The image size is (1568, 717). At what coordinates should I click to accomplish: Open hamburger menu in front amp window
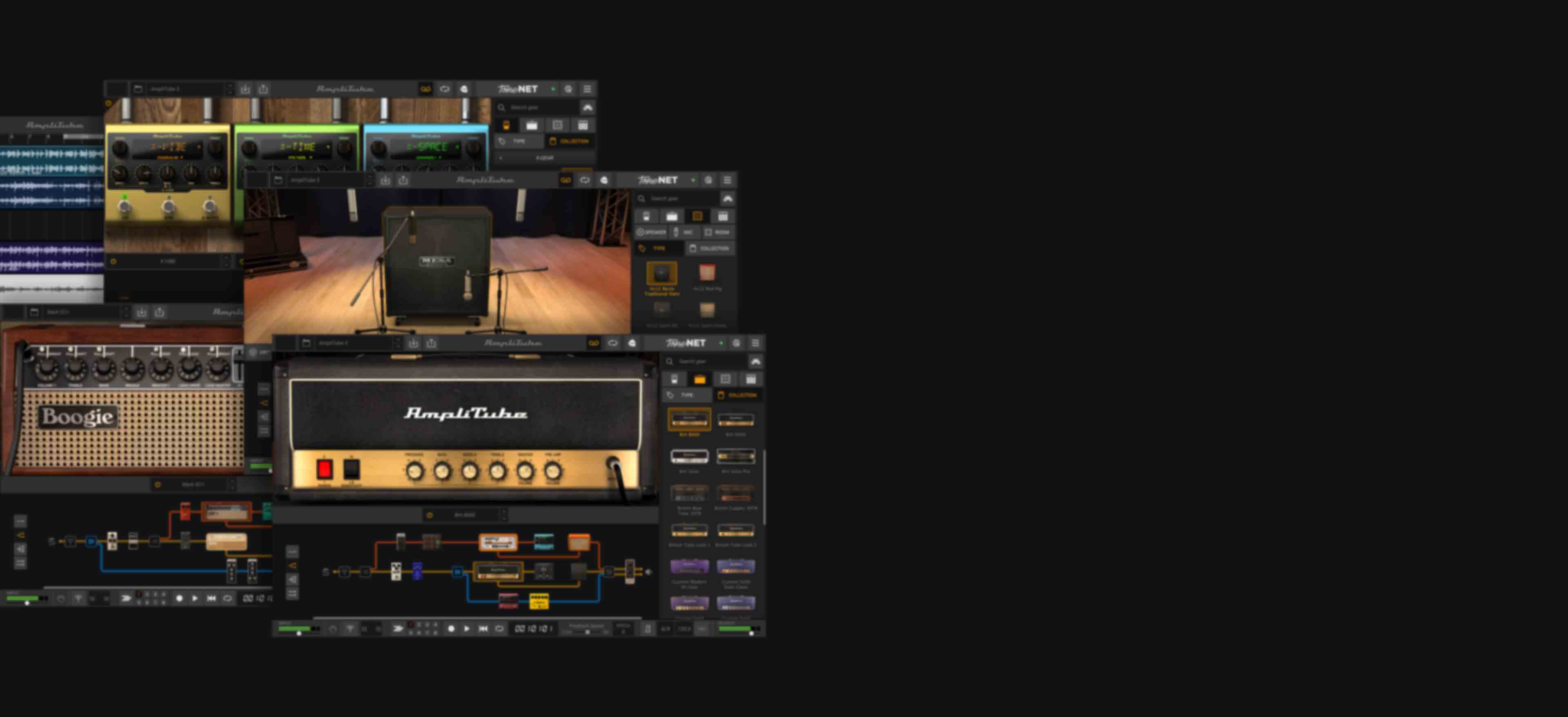(x=755, y=343)
